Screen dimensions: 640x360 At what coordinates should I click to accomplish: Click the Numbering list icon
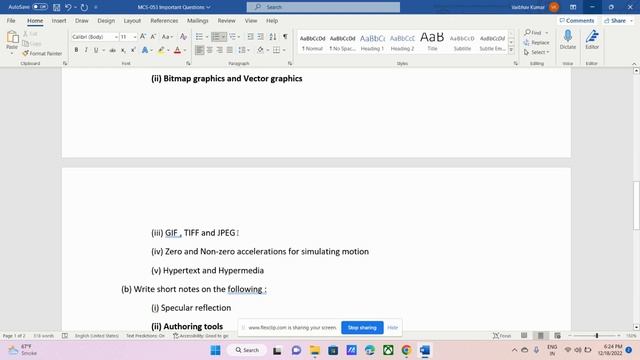coord(216,37)
